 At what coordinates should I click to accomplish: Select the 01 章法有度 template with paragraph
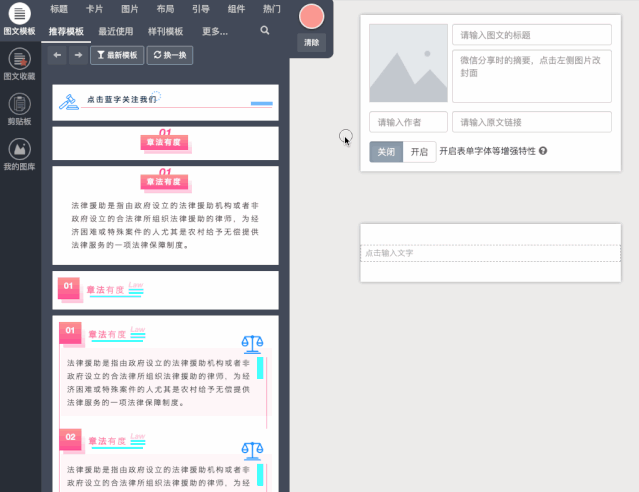165,215
